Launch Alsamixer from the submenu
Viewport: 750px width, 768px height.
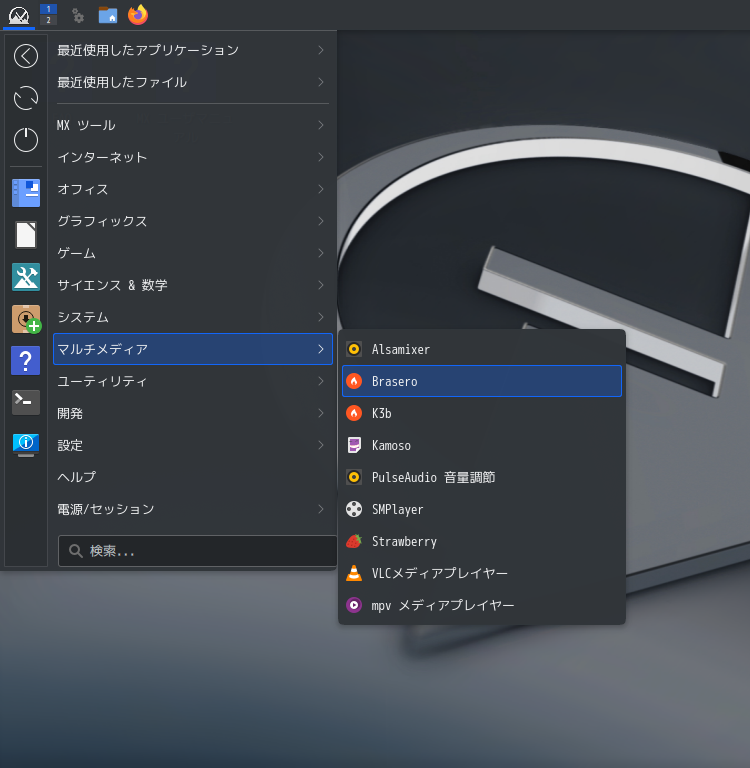coord(482,349)
